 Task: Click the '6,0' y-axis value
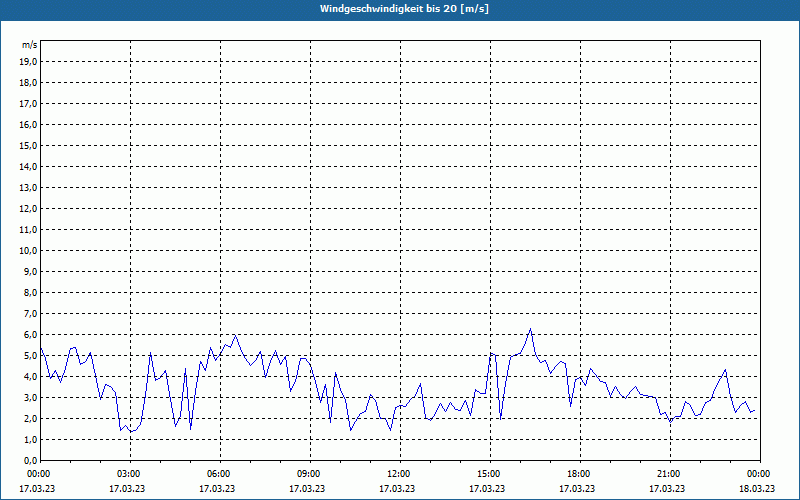tap(30, 334)
